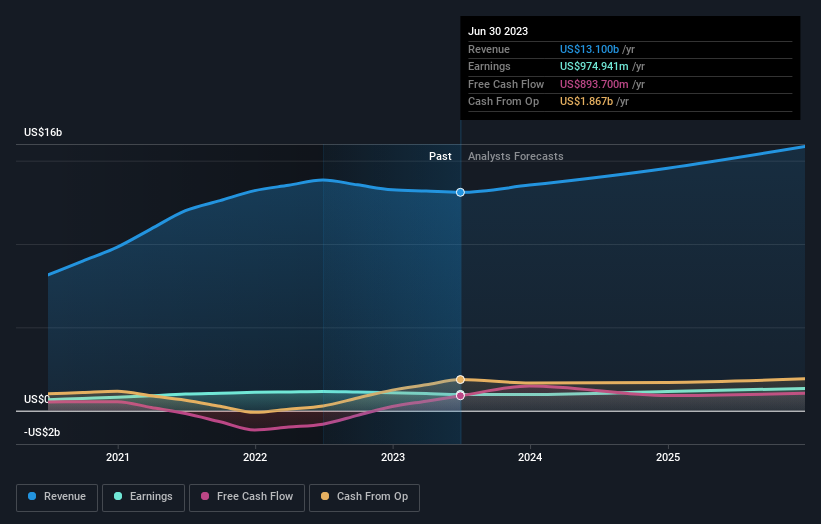
Task: Click the US$0 y-axis label
Action: tap(37, 399)
